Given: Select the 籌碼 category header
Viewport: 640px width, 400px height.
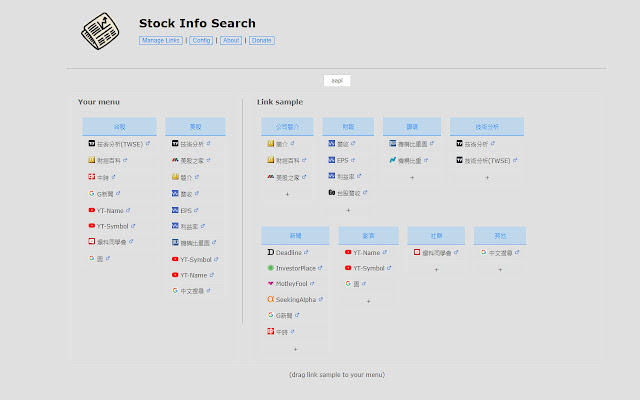Looking at the screenshot, I should coord(412,127).
